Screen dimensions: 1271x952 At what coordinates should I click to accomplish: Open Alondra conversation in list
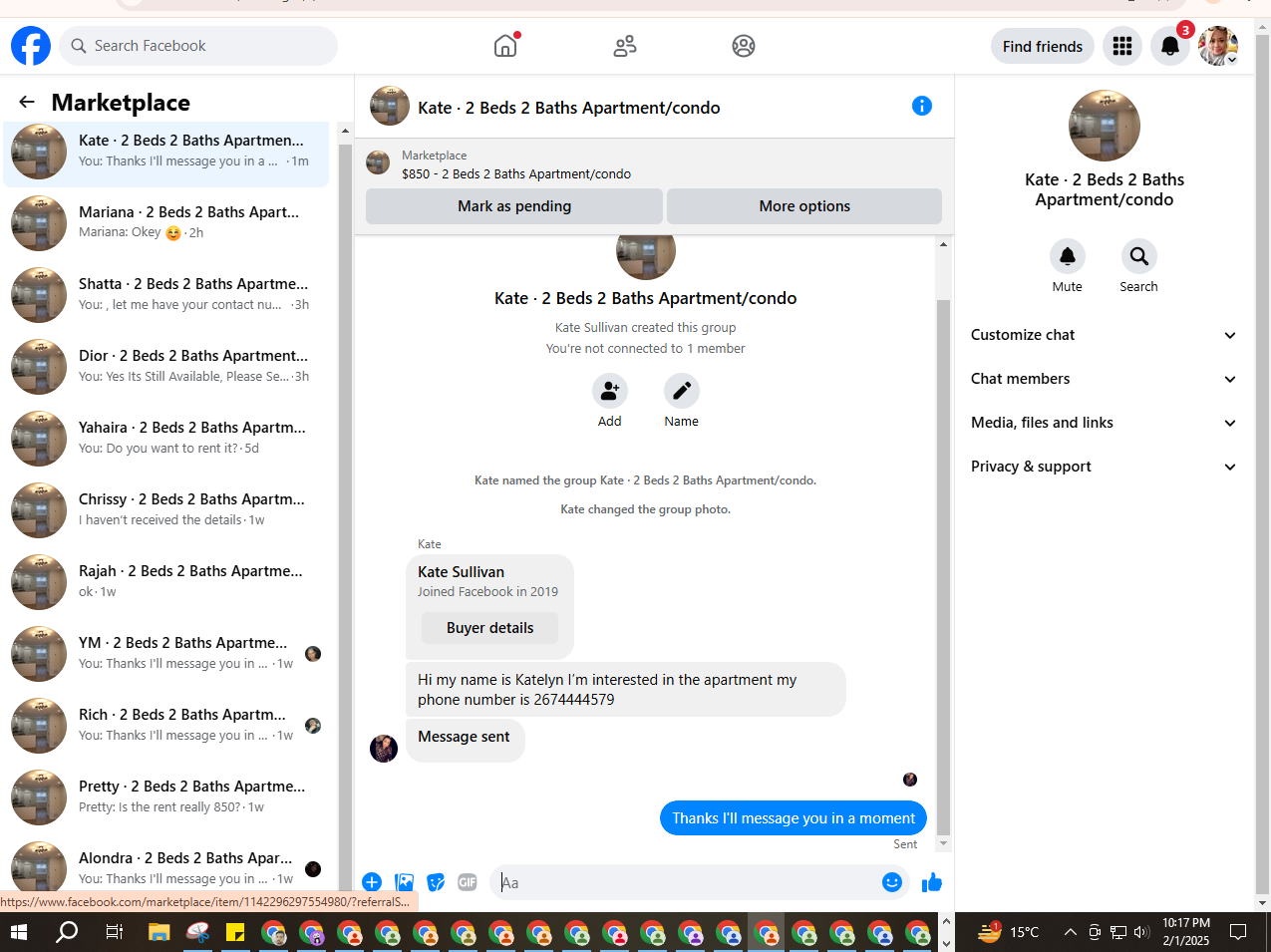tap(166, 865)
